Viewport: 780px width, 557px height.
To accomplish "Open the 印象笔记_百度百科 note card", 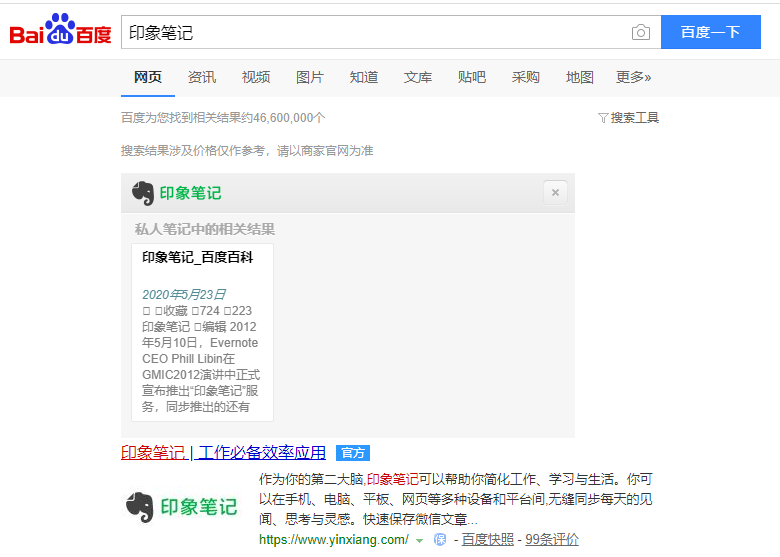I will (x=202, y=332).
